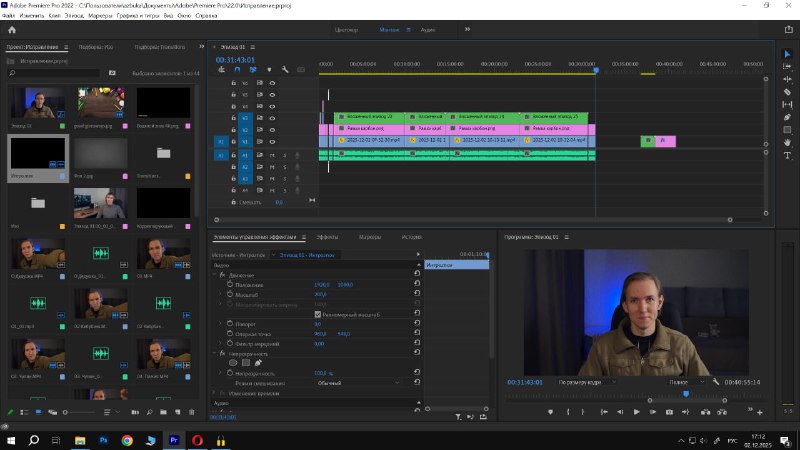The height and width of the screenshot is (450, 800).
Task: Toggle the uniform scale checkbox
Action: [x=318, y=315]
